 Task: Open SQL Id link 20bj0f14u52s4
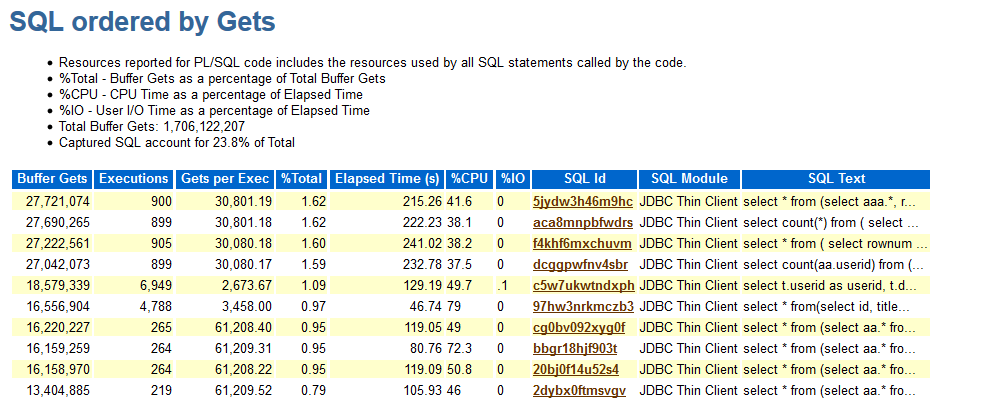click(577, 369)
